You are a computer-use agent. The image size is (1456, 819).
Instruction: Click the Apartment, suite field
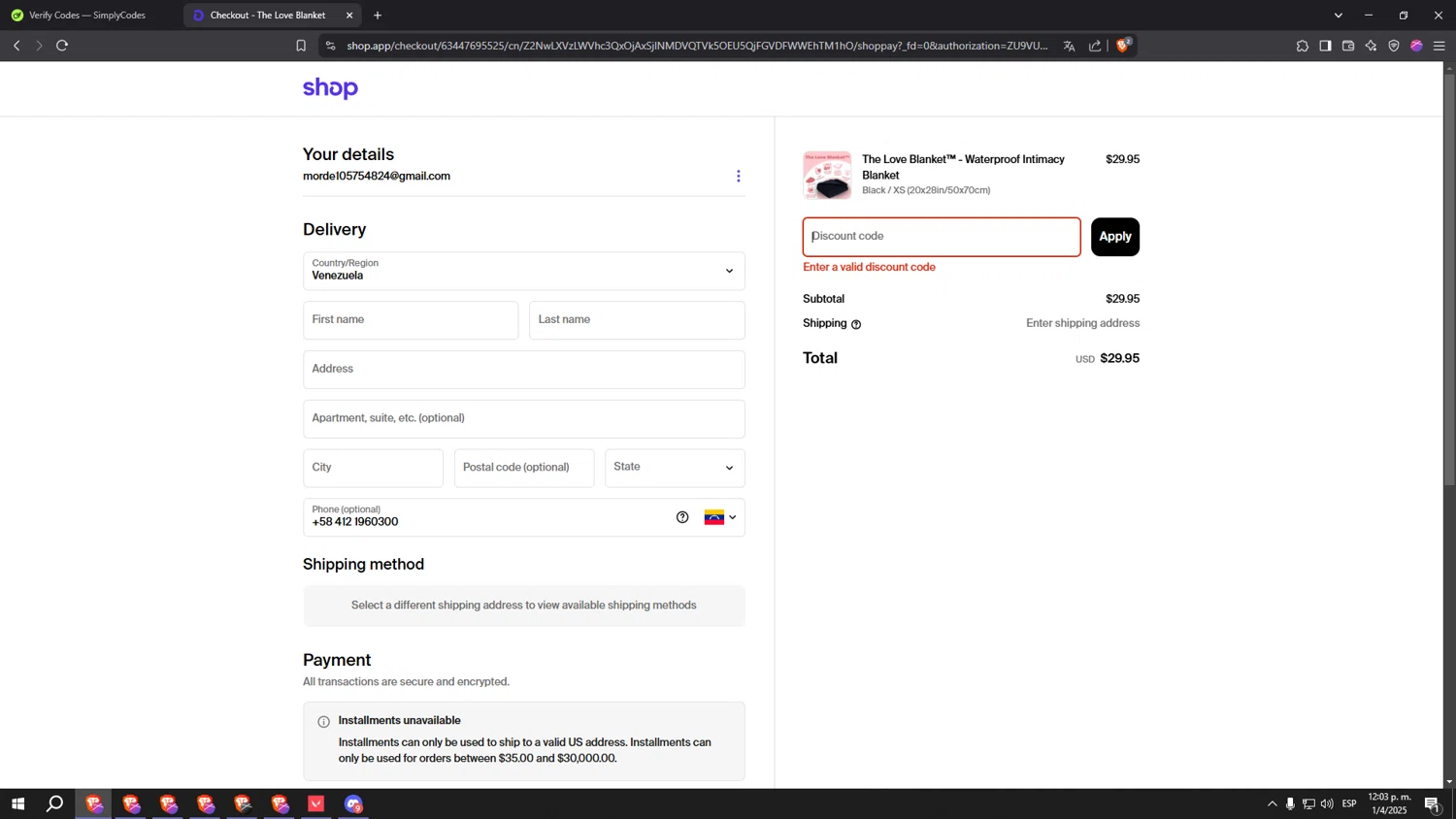coord(523,419)
